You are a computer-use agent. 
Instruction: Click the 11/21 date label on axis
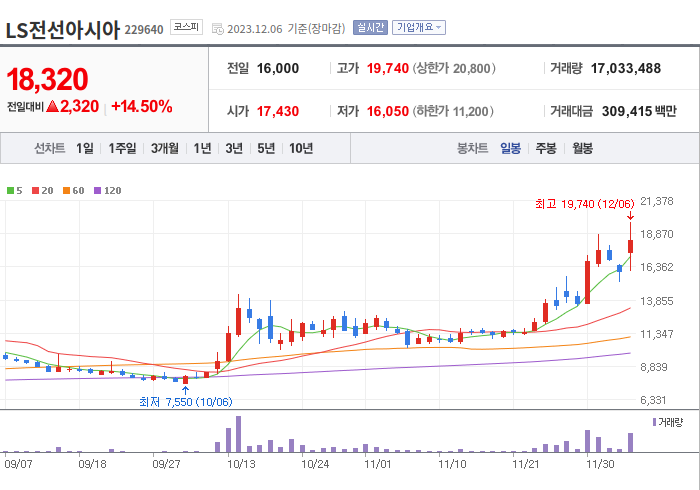click(x=526, y=464)
